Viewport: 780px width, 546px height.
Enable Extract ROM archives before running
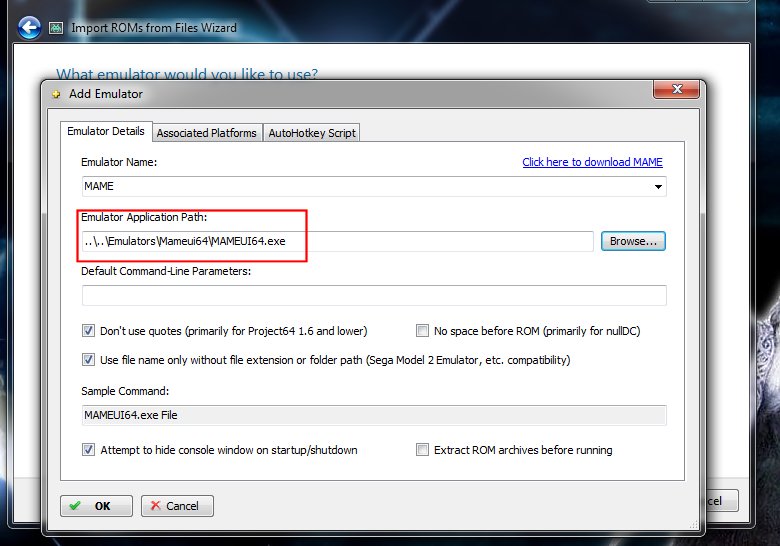tap(422, 450)
